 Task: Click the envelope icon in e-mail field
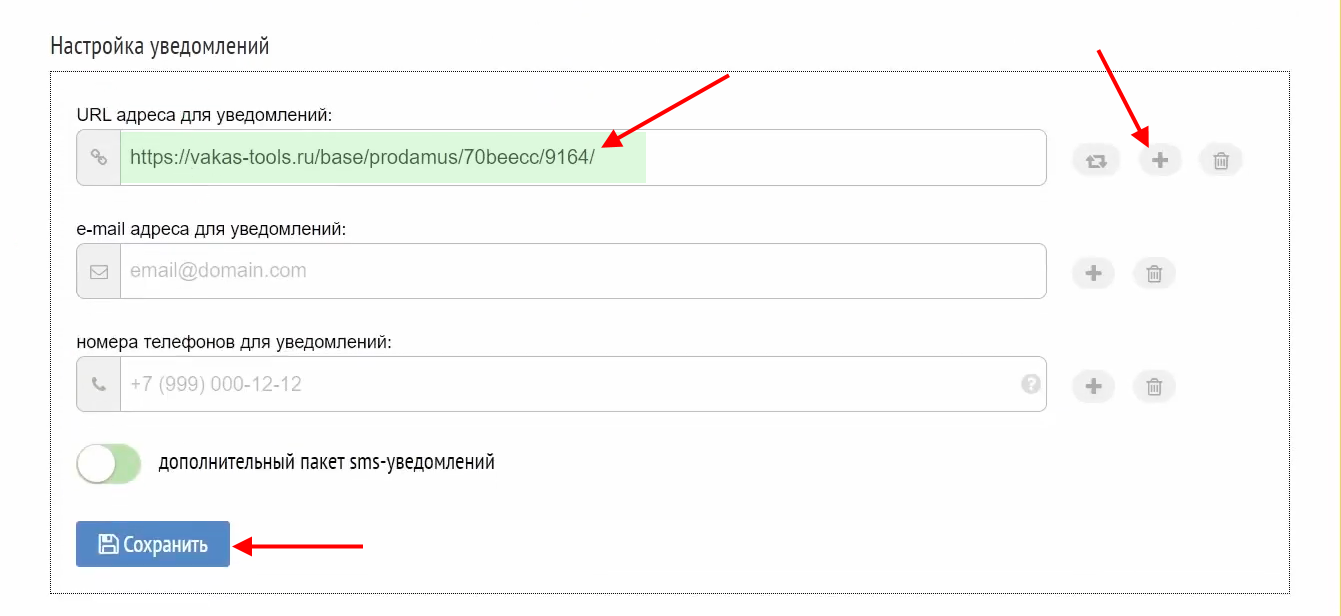tap(98, 271)
